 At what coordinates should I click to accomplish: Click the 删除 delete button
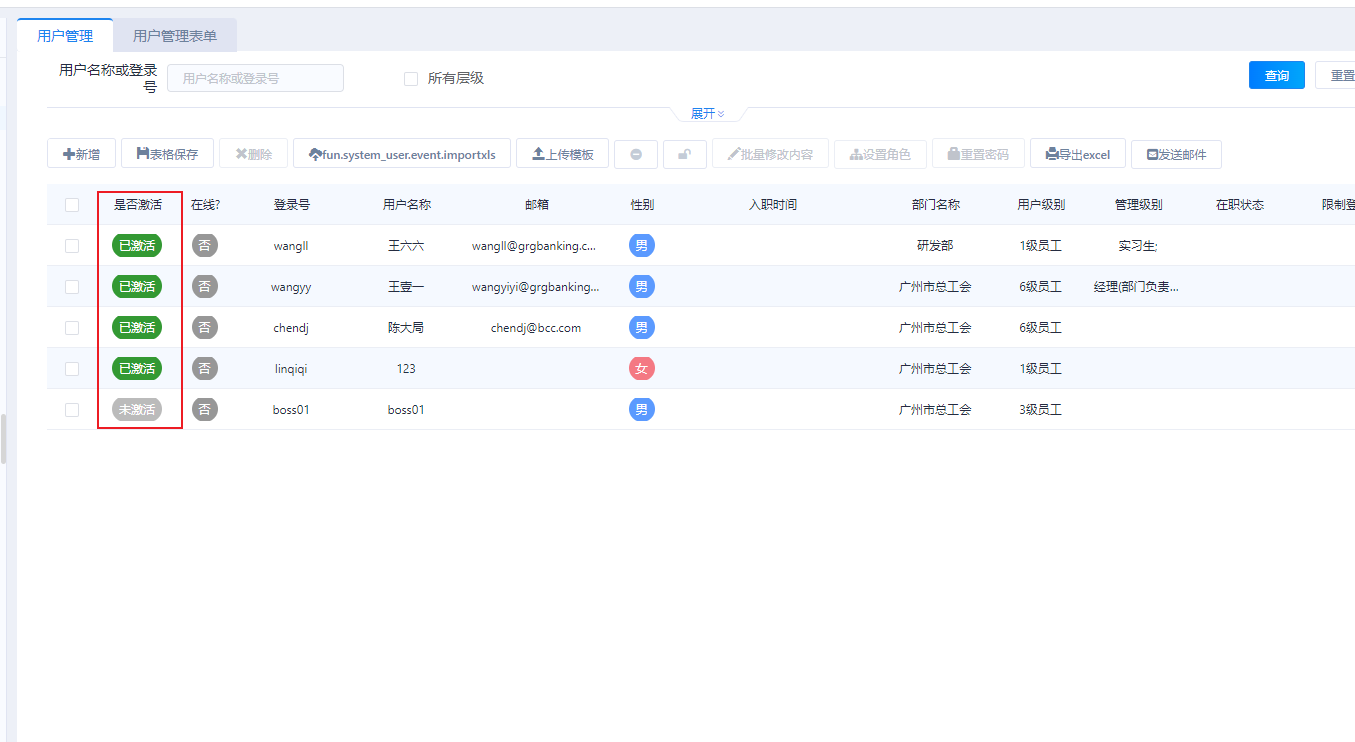click(x=254, y=154)
